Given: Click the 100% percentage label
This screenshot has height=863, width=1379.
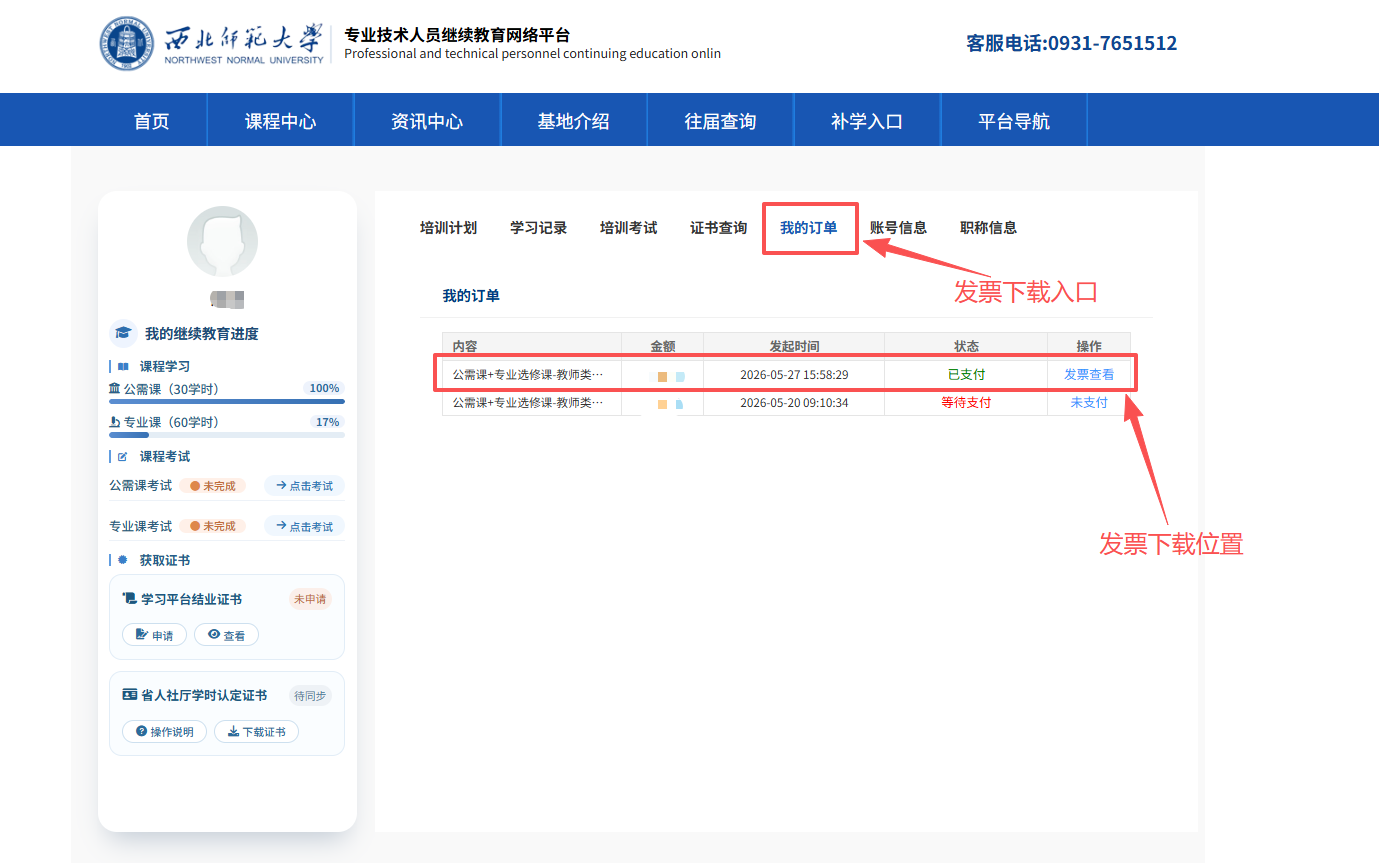Looking at the screenshot, I should [324, 388].
